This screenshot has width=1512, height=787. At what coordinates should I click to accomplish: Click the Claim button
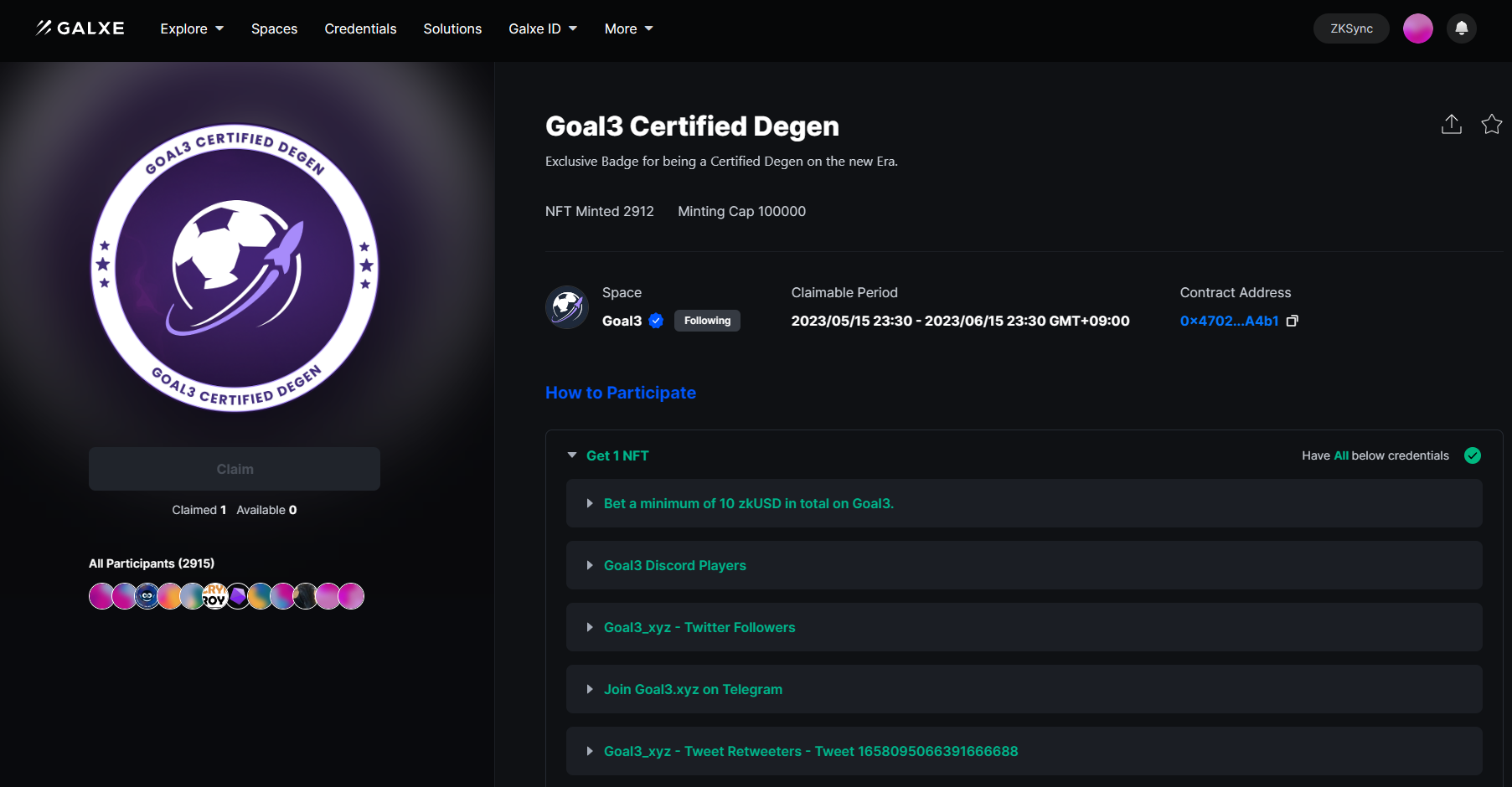click(235, 469)
